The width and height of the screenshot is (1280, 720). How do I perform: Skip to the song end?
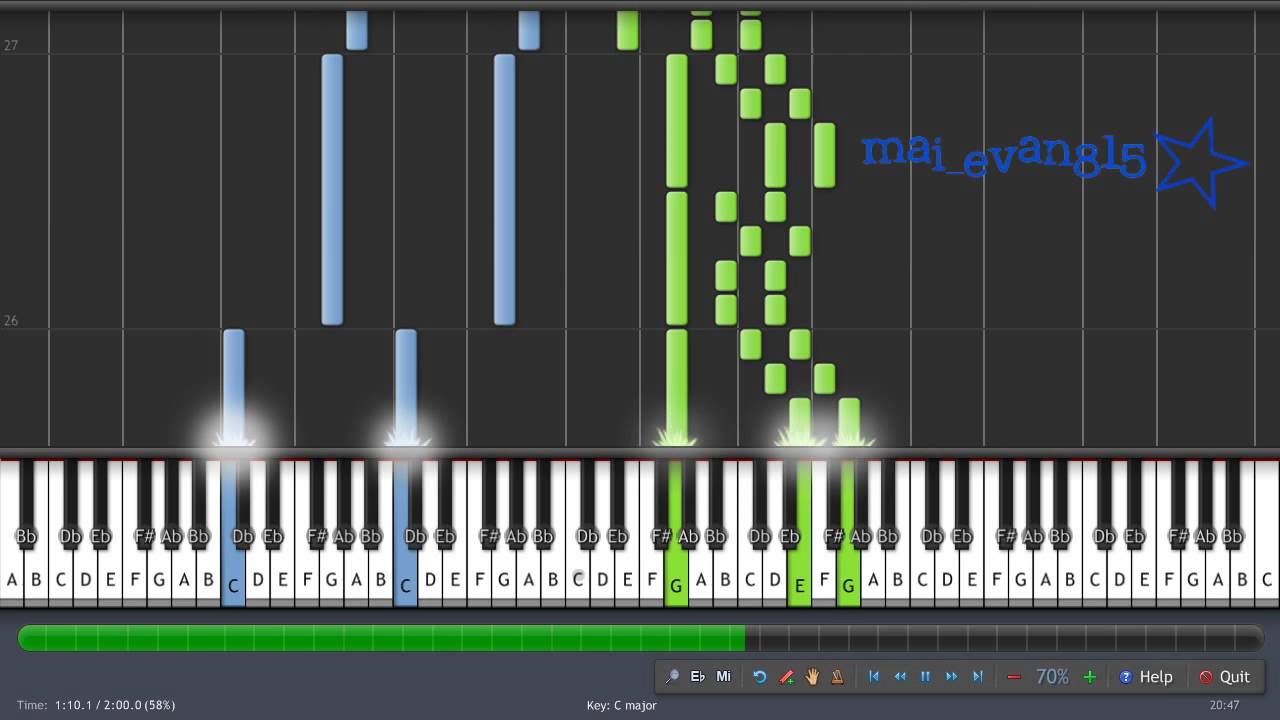click(x=978, y=677)
